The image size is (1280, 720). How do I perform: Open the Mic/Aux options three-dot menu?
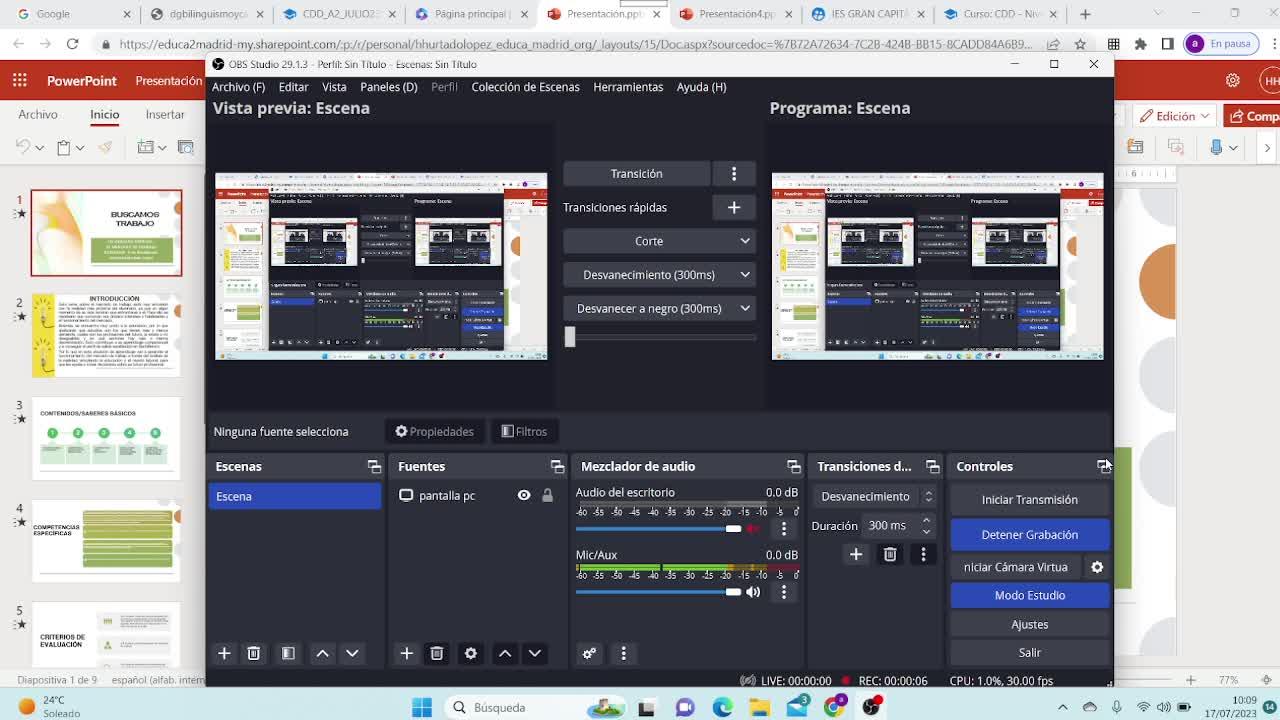pos(784,592)
